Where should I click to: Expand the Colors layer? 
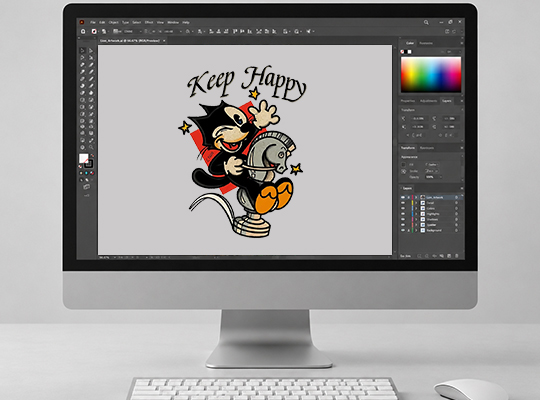coord(416,208)
